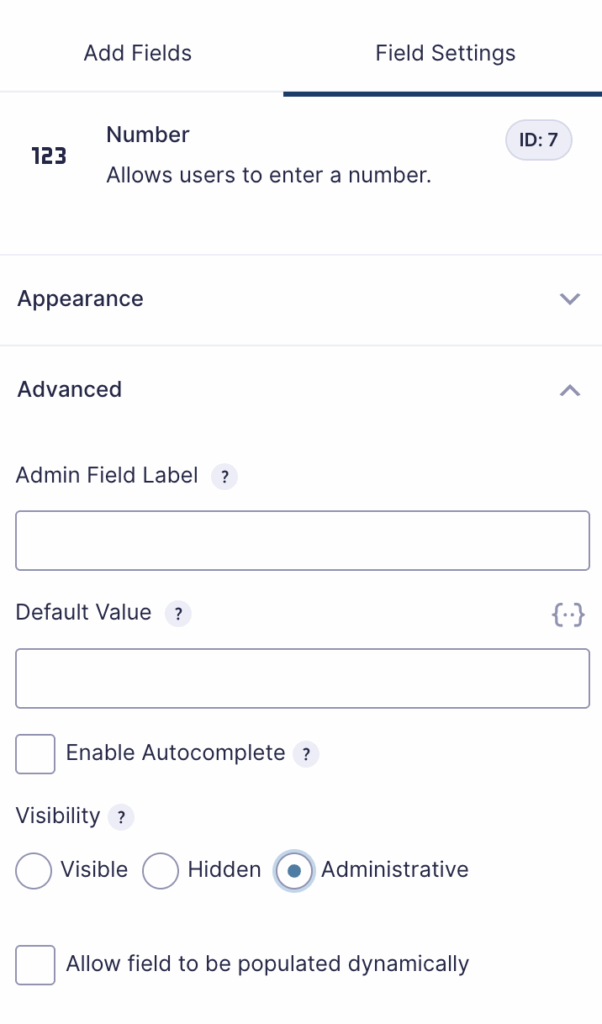Viewport: 602px width, 1024px height.
Task: Enable the Autocomplete checkbox
Action: tap(34, 754)
